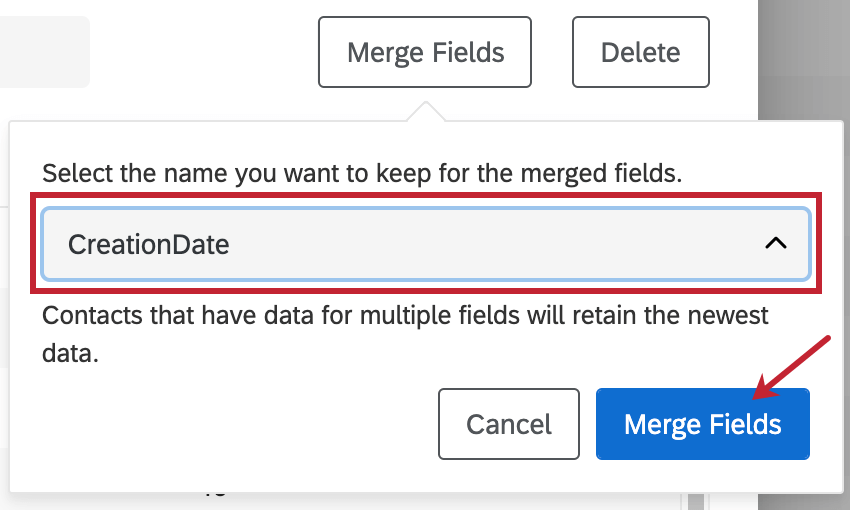Click the vertical scrollbar near the bottom right
Screen dimensions: 850x510
pos(696,501)
